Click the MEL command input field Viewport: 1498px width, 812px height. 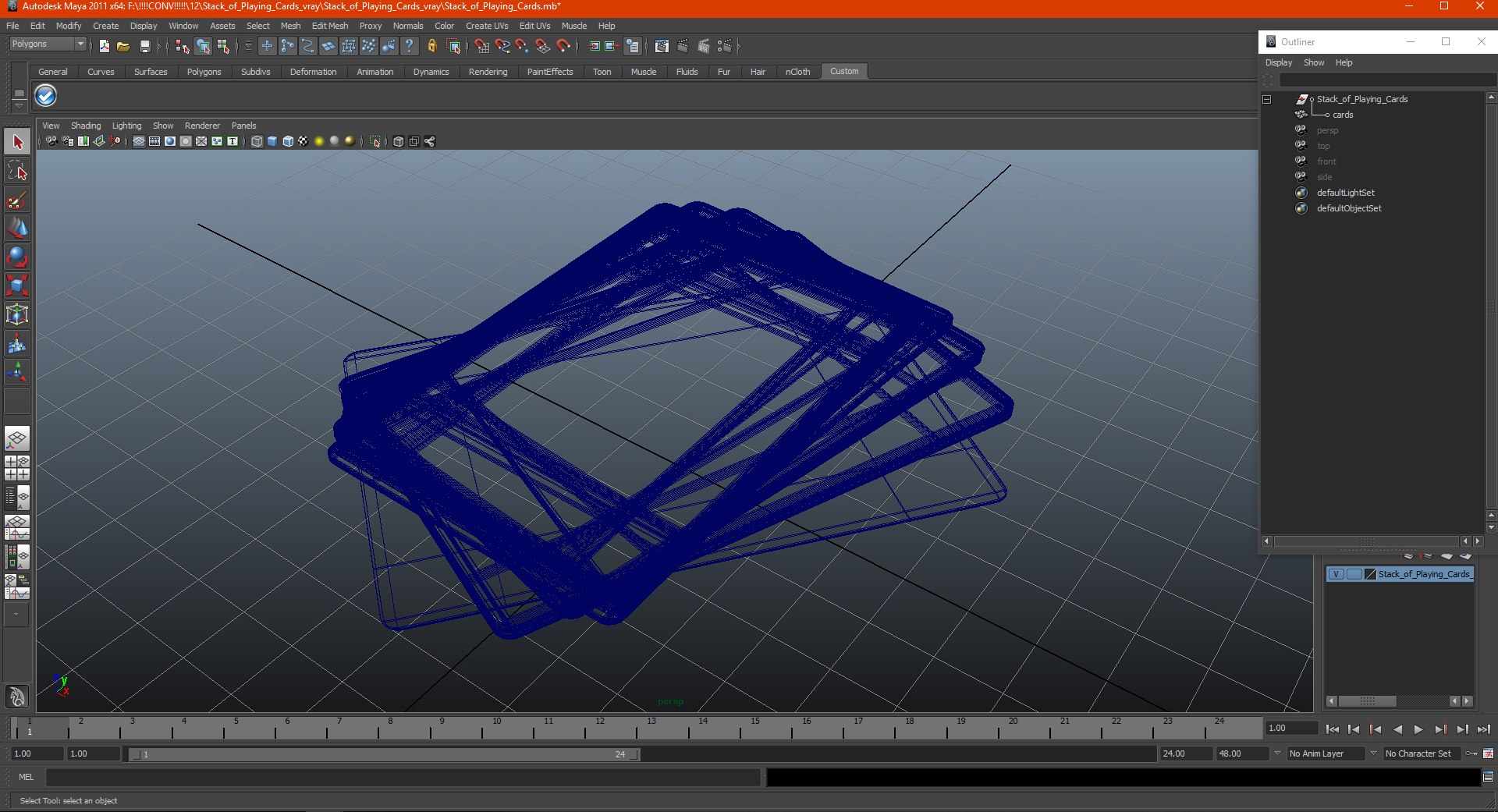[403, 777]
